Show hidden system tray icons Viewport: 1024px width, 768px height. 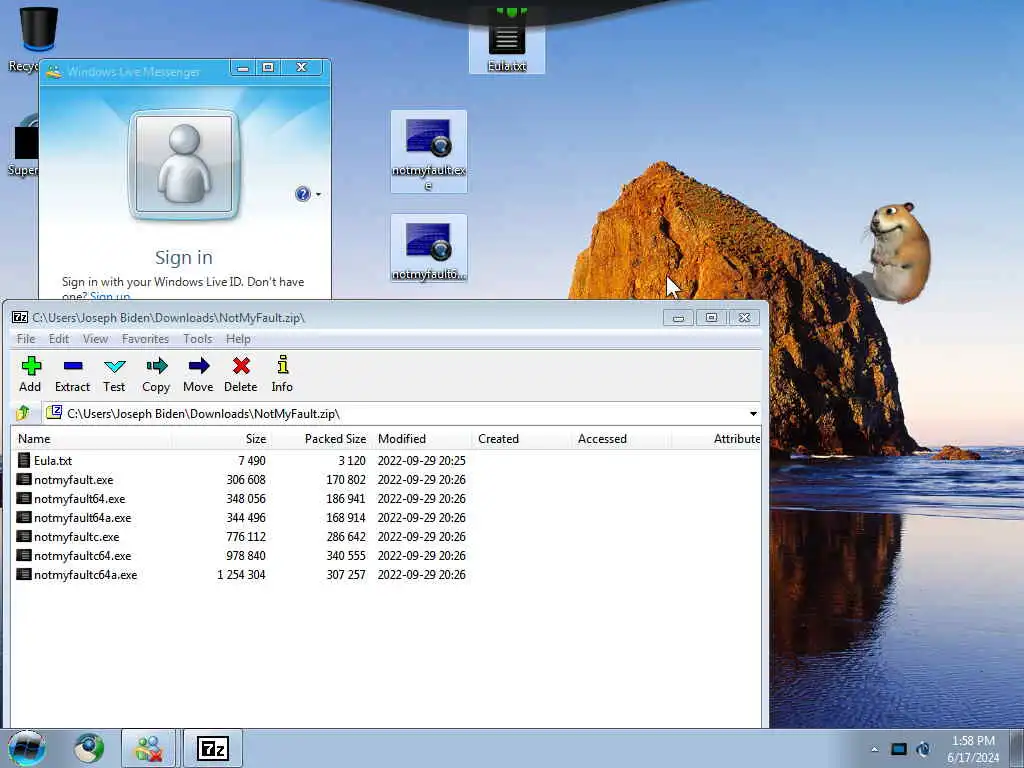874,749
